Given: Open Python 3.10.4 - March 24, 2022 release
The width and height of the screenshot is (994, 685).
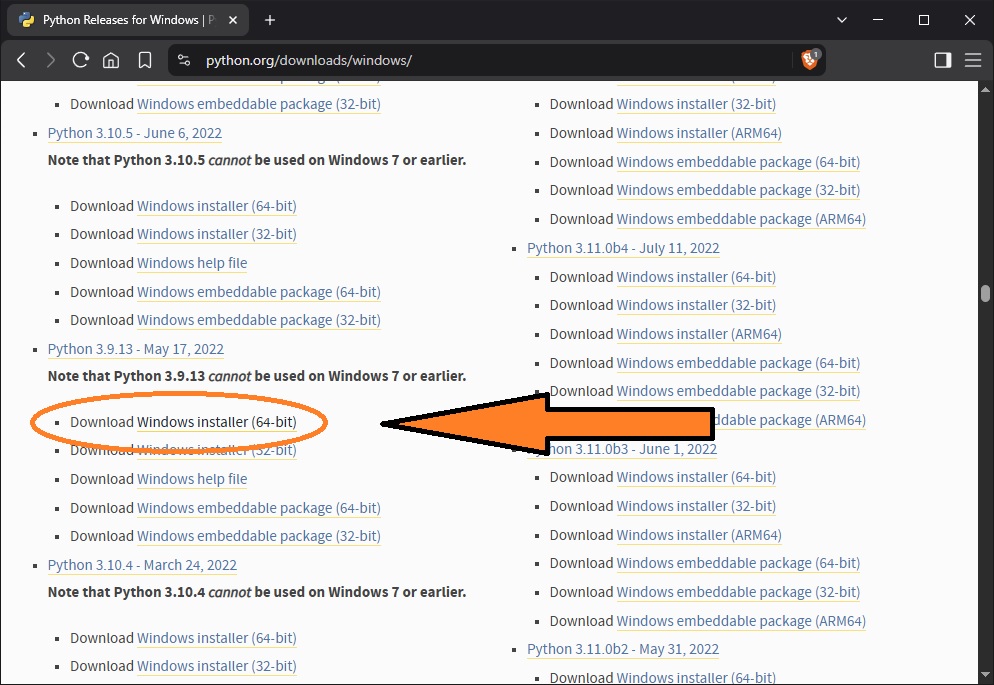Looking at the screenshot, I should tap(142, 565).
